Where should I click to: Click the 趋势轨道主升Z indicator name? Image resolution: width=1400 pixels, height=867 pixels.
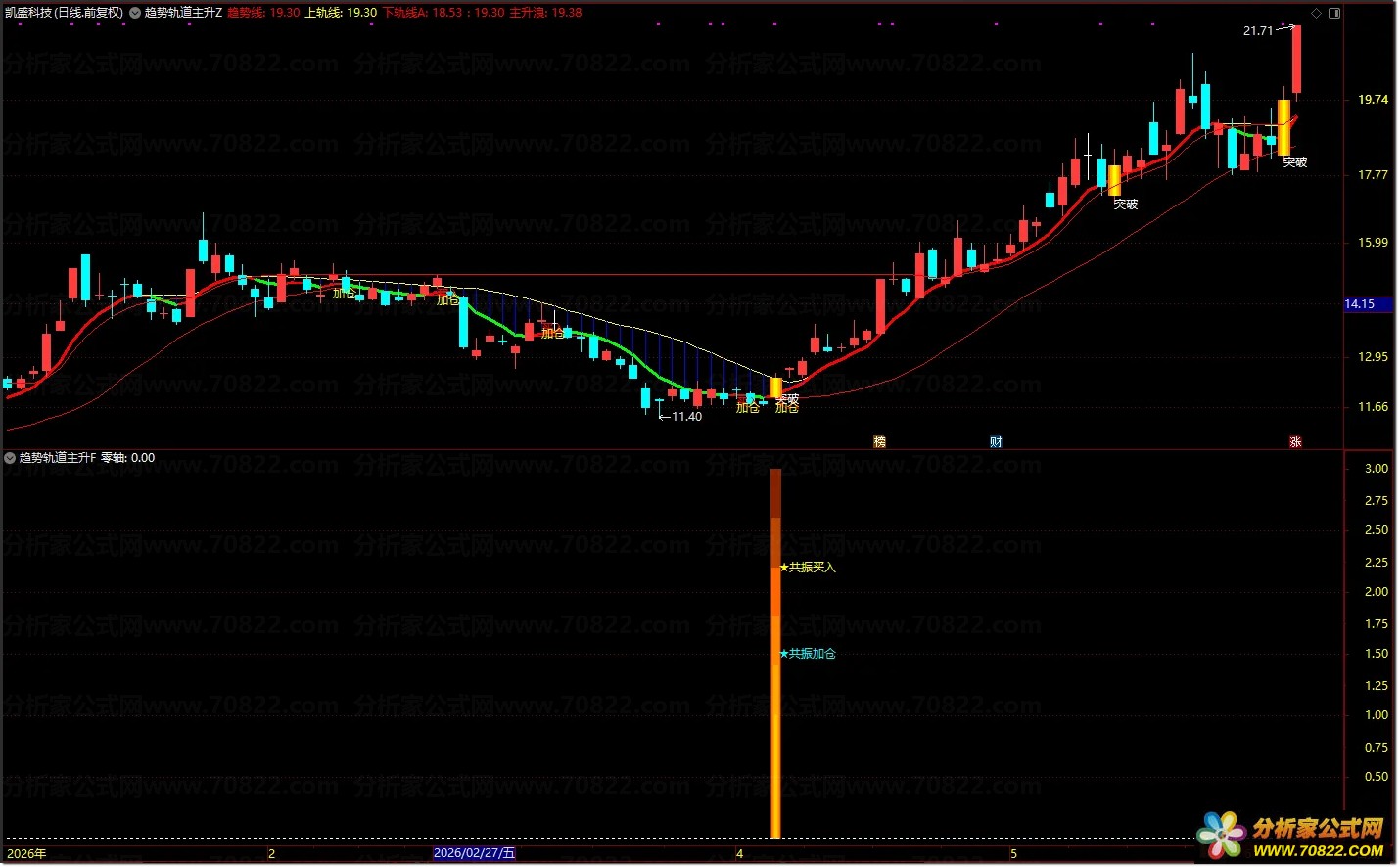184,13
